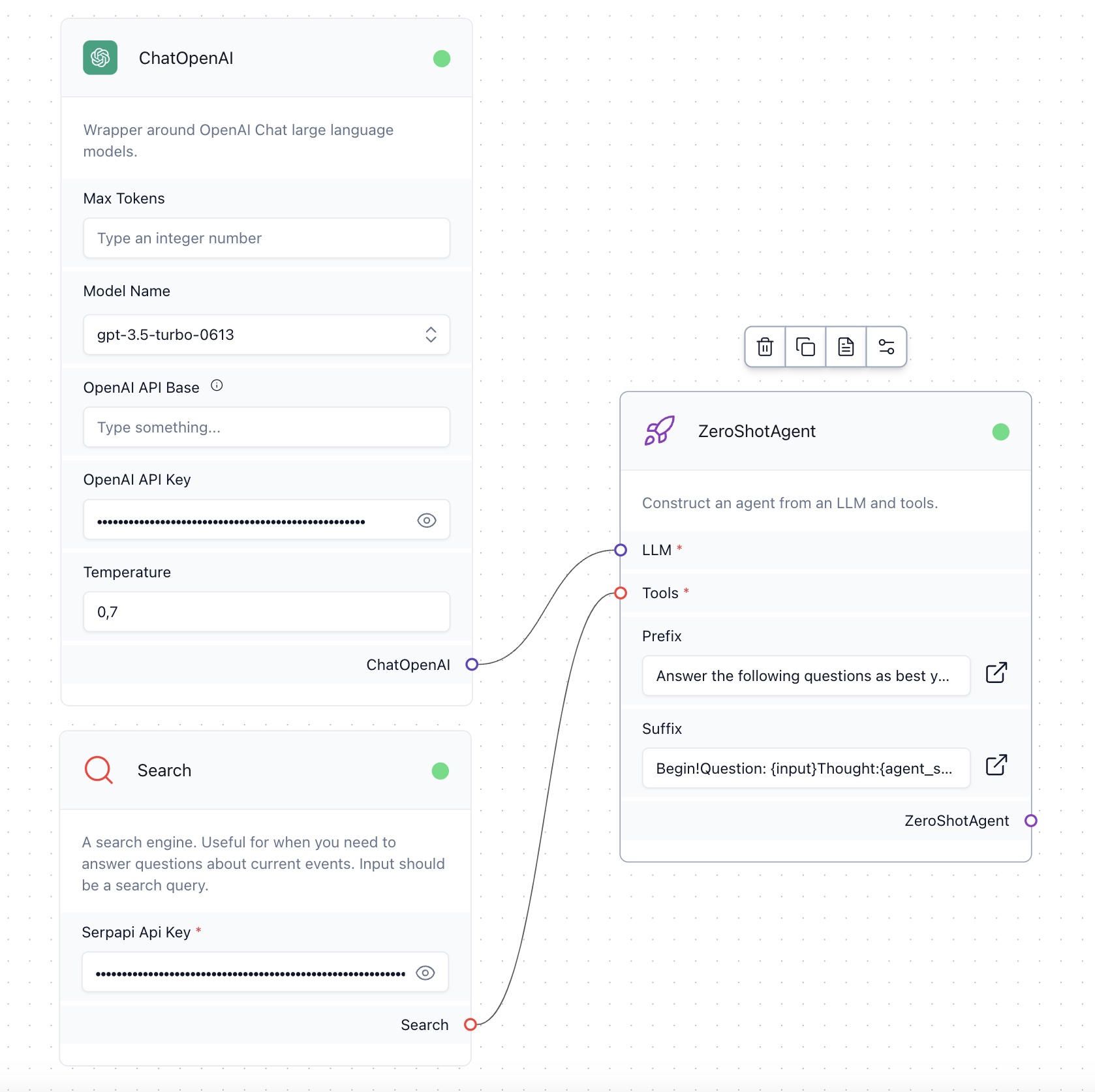Open the Model Name dropdown

(431, 335)
